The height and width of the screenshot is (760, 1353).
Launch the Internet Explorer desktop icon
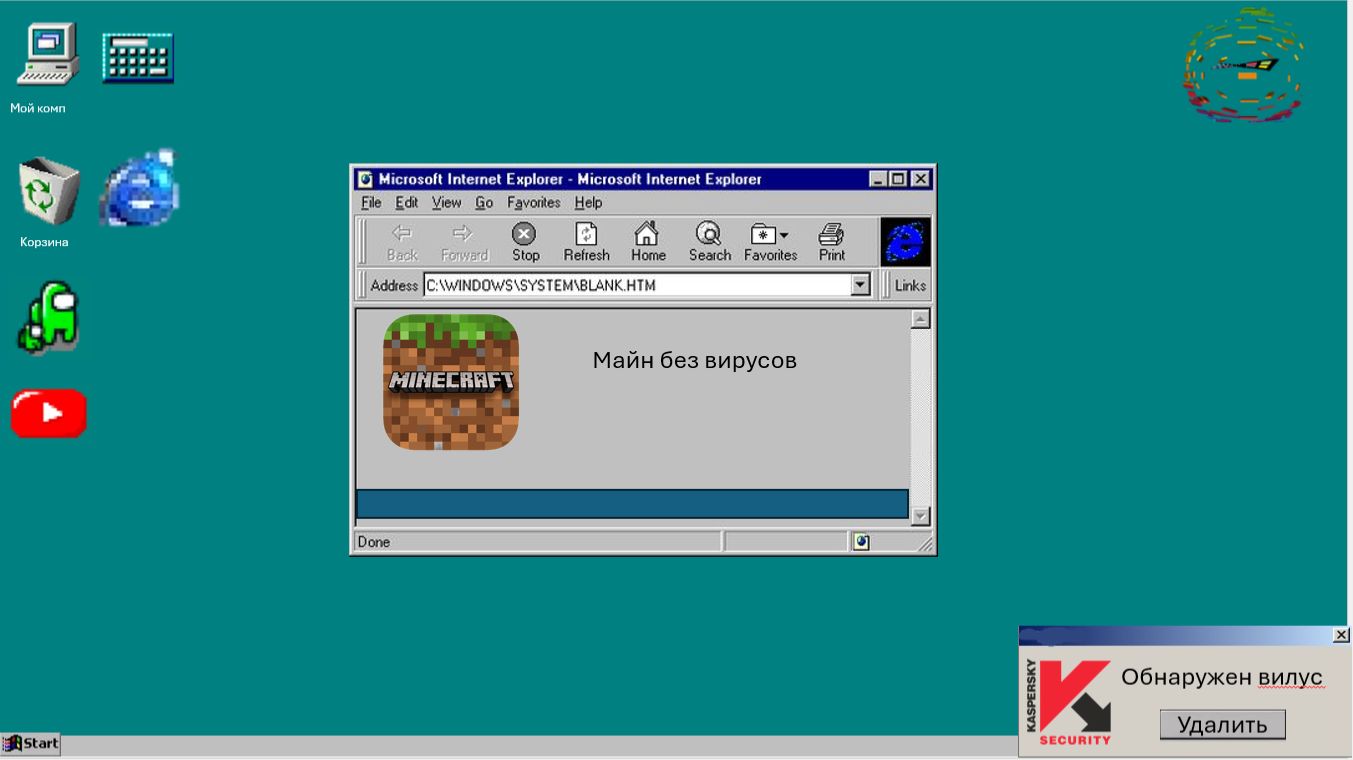[x=139, y=188]
